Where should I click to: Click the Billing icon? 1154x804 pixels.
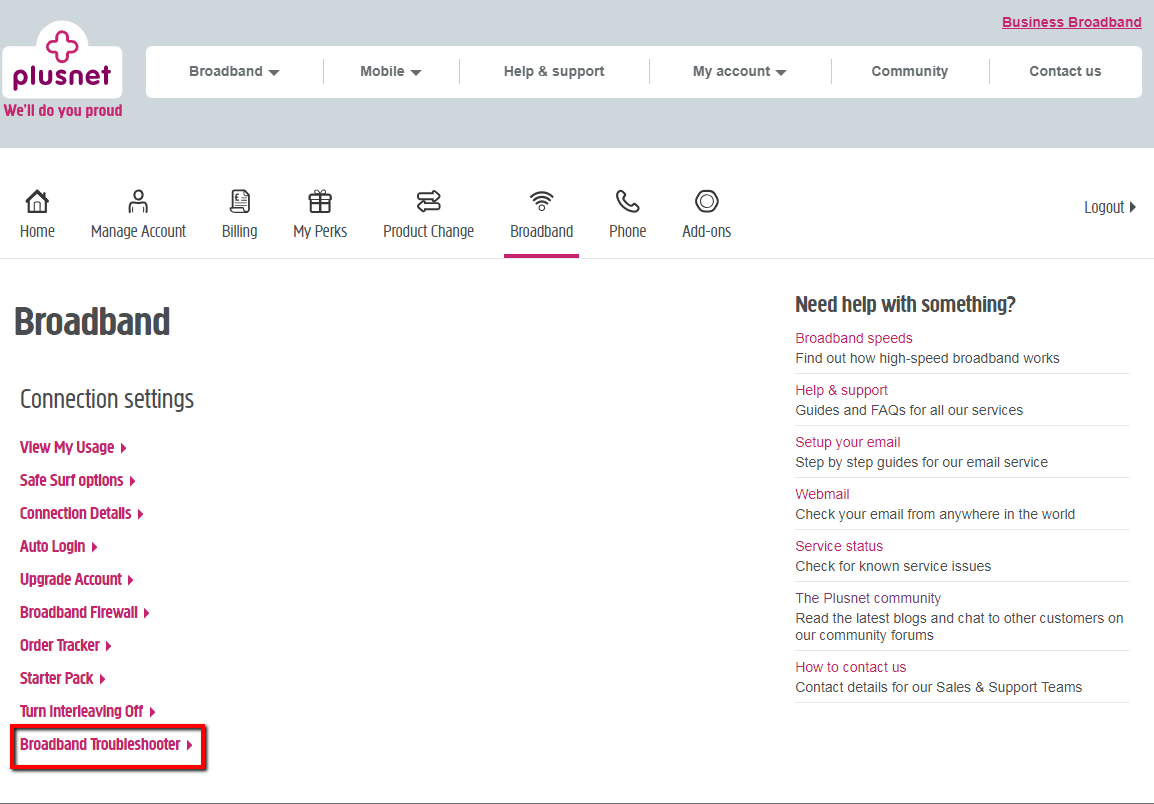coord(239,213)
